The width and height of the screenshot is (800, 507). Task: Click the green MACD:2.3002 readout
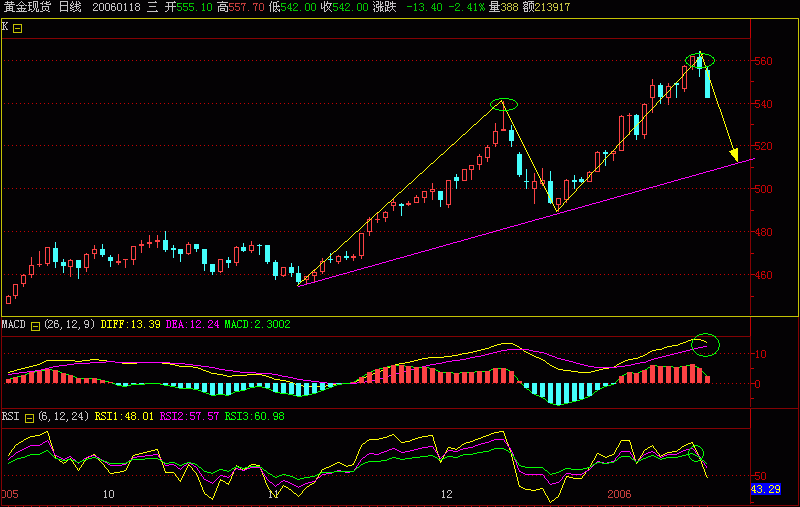coord(258,324)
